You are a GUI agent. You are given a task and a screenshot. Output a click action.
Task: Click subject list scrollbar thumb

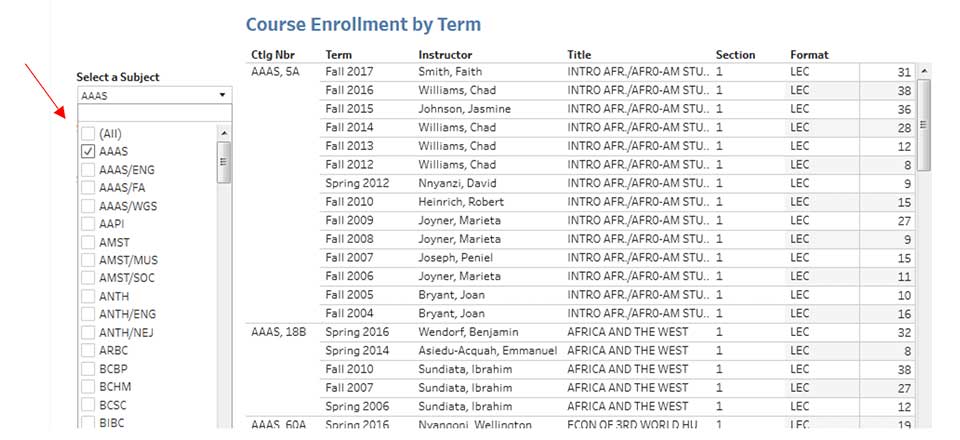223,162
